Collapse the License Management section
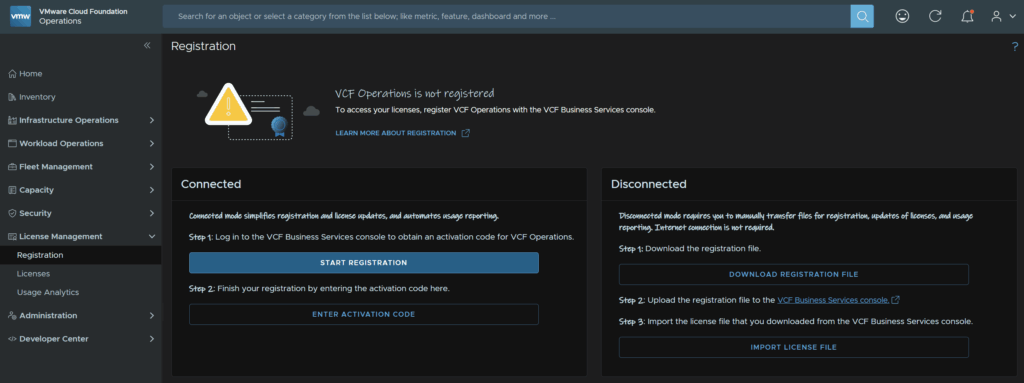1024x383 pixels. 80,237
